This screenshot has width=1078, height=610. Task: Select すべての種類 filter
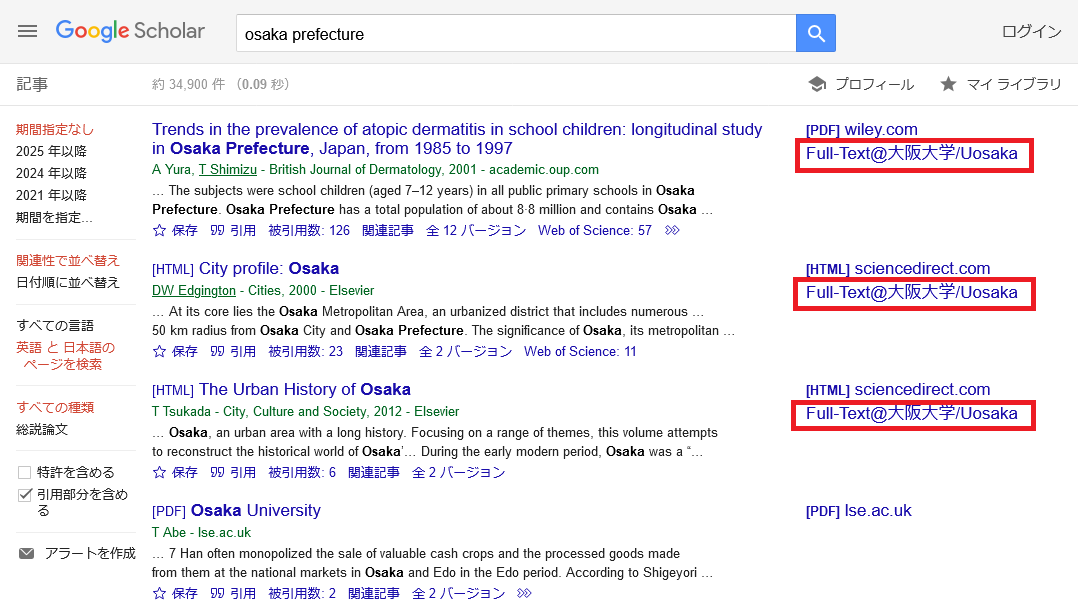pos(55,408)
